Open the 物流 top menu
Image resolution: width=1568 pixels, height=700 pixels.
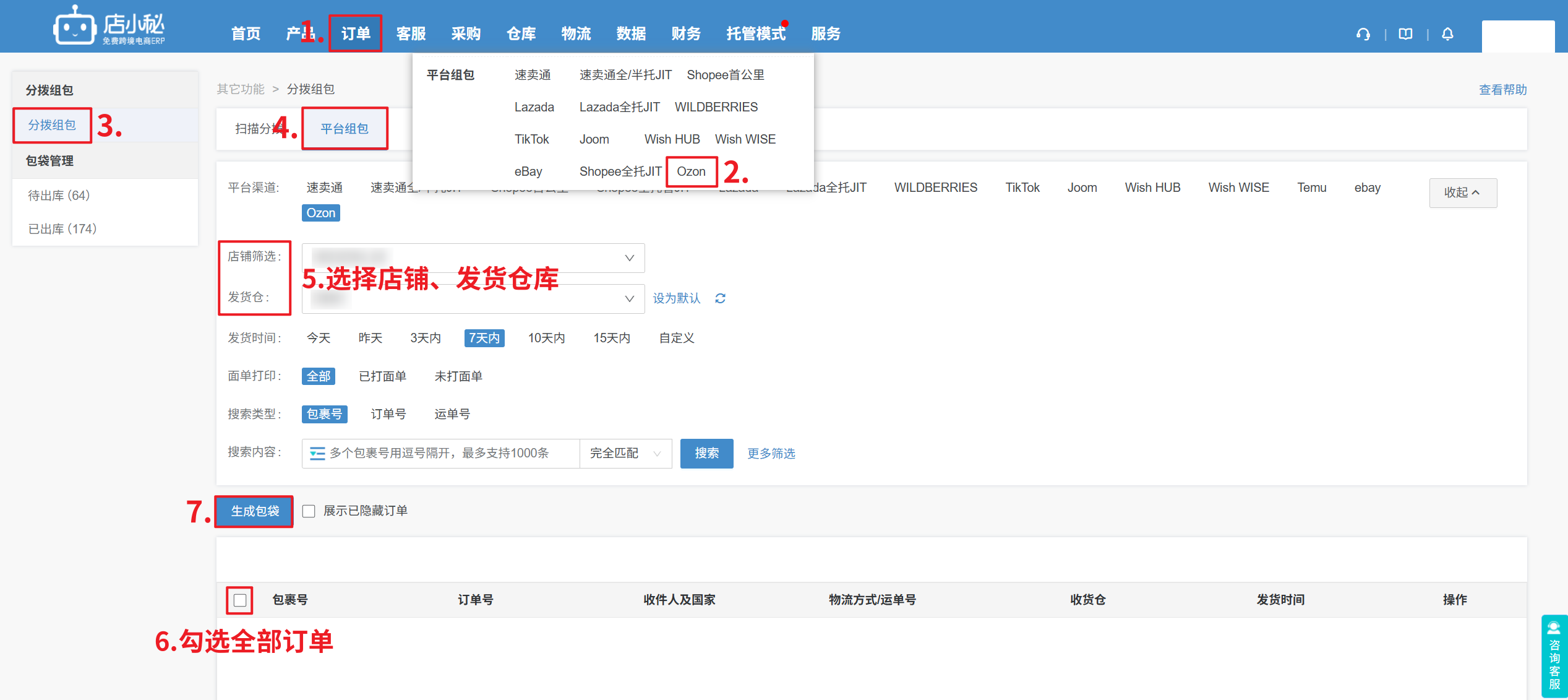coord(576,33)
